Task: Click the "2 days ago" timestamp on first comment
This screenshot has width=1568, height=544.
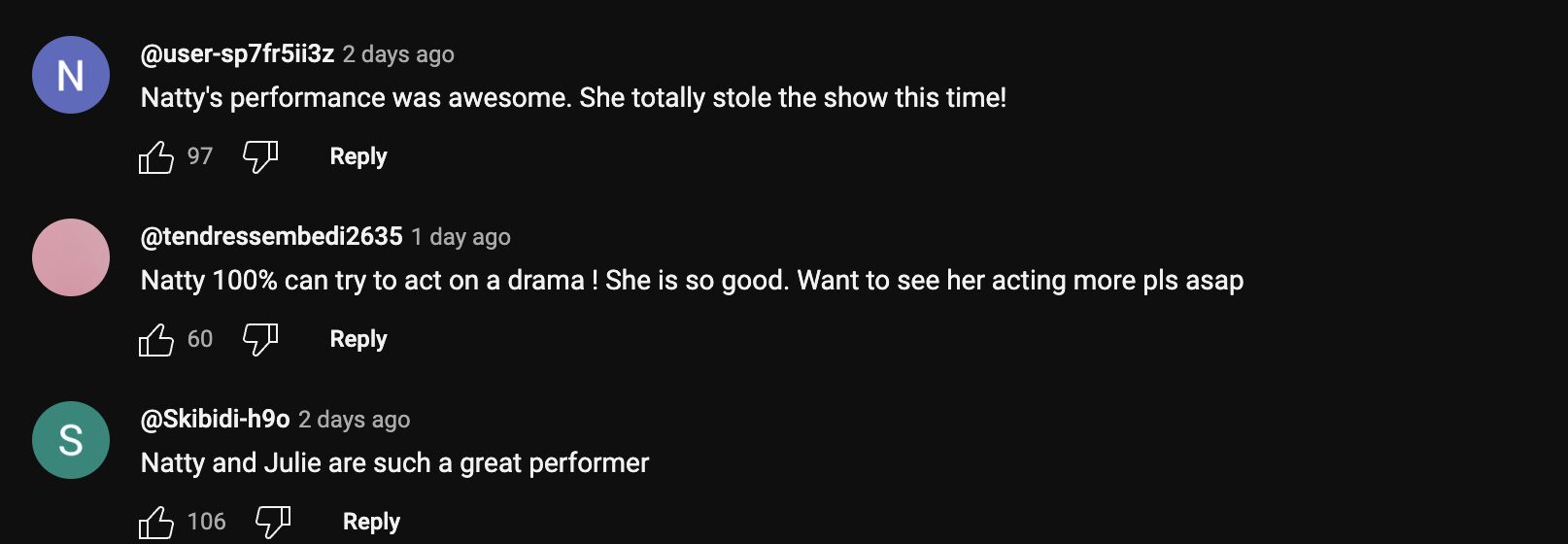Action: 398,54
